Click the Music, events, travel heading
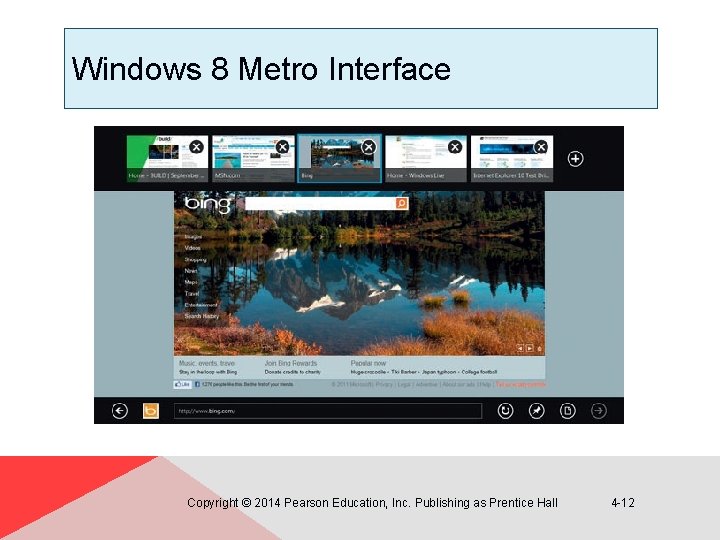720x540 pixels. (207, 363)
